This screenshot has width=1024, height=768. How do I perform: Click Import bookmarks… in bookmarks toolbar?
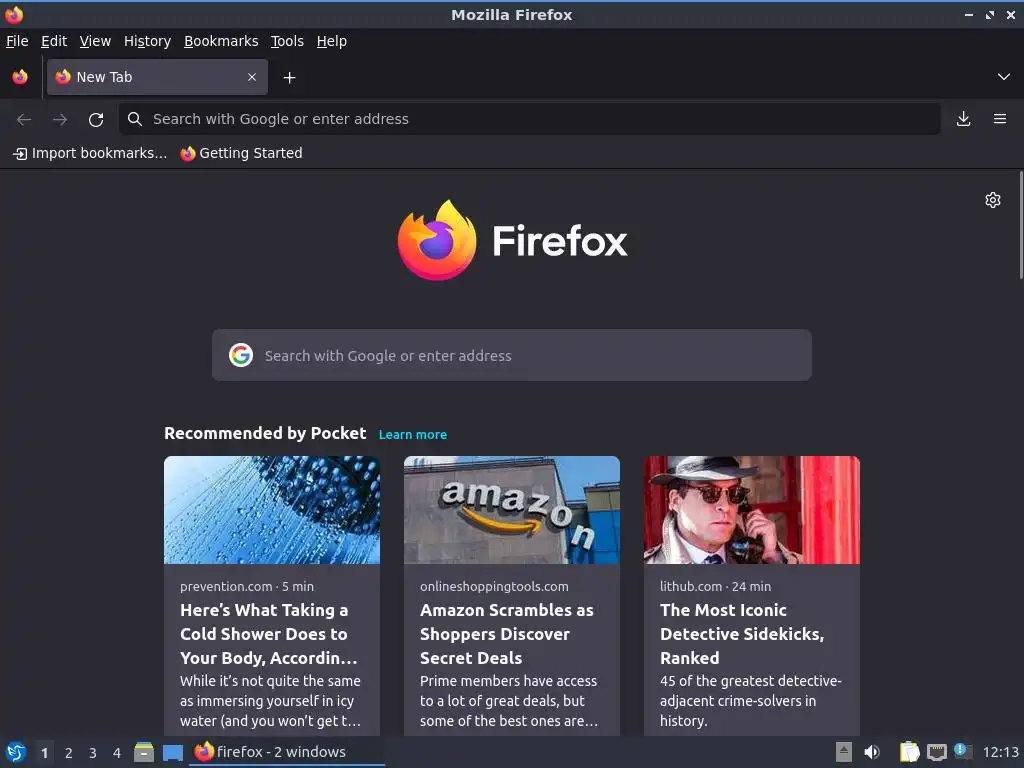pyautogui.click(x=90, y=153)
